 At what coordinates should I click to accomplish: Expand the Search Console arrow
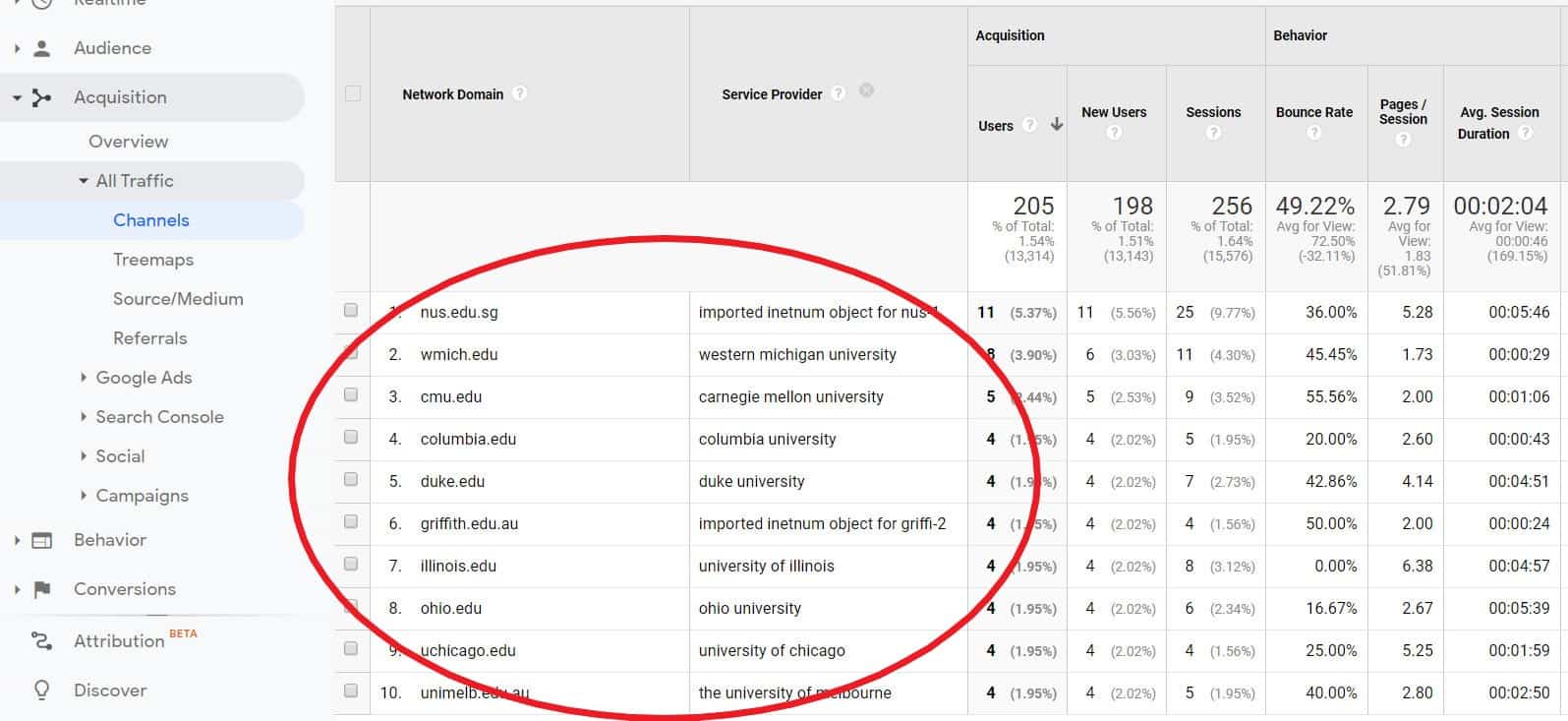point(84,417)
